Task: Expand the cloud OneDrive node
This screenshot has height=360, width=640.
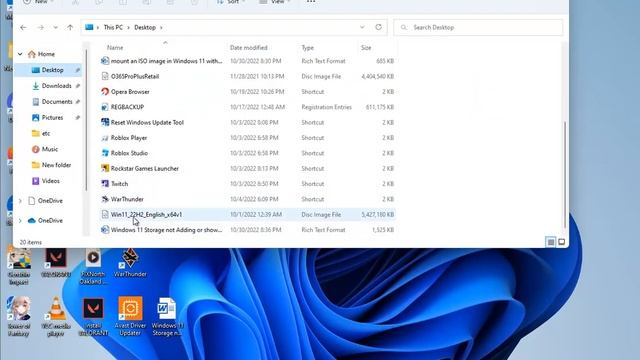Action: point(20,220)
